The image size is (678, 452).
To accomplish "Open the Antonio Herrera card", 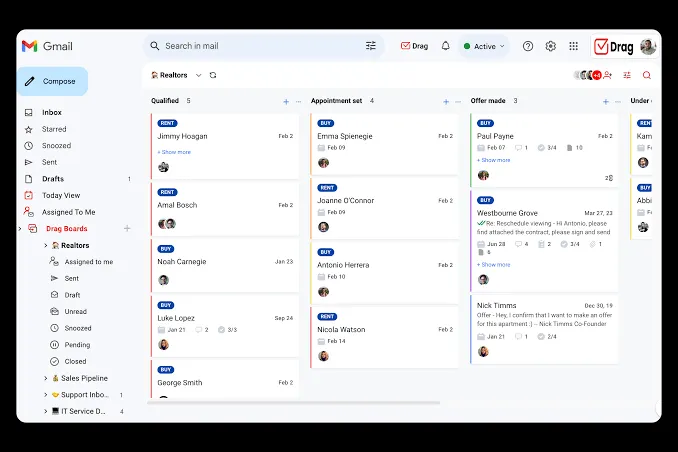I will [x=384, y=273].
